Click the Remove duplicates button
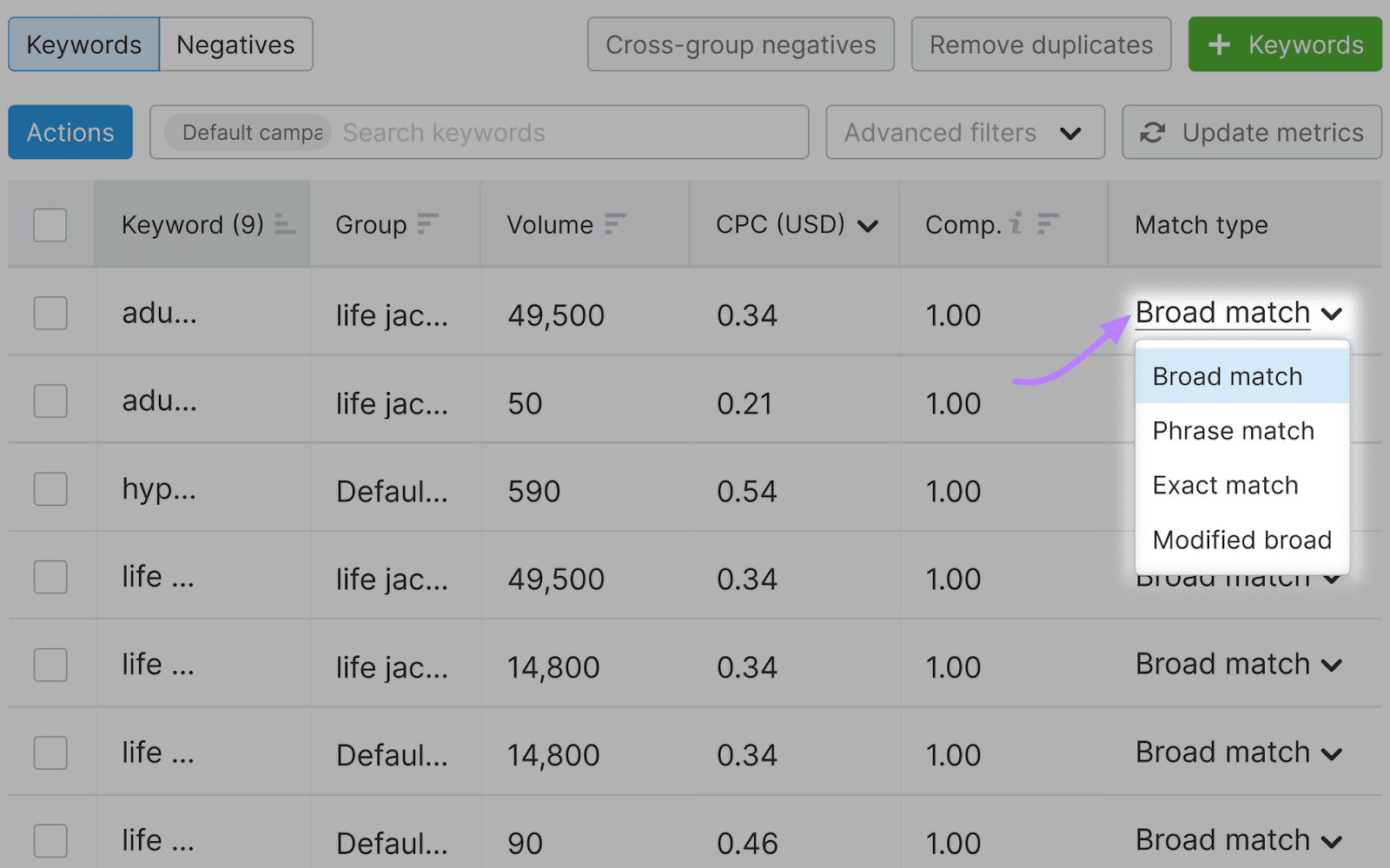The image size is (1390, 868). (x=1040, y=43)
